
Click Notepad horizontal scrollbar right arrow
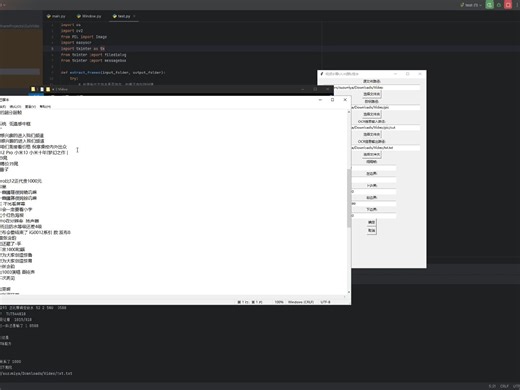[x=344, y=296]
